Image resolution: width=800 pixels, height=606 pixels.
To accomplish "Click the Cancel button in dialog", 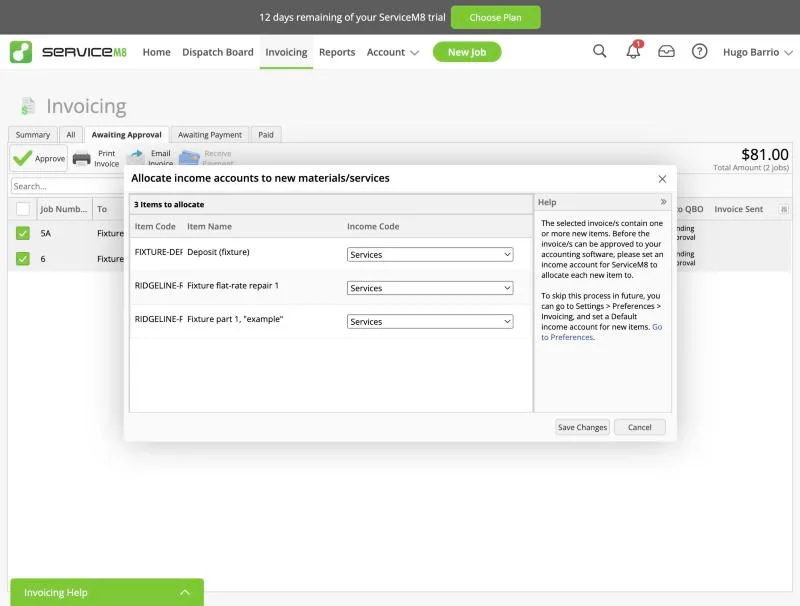I will [x=640, y=427].
